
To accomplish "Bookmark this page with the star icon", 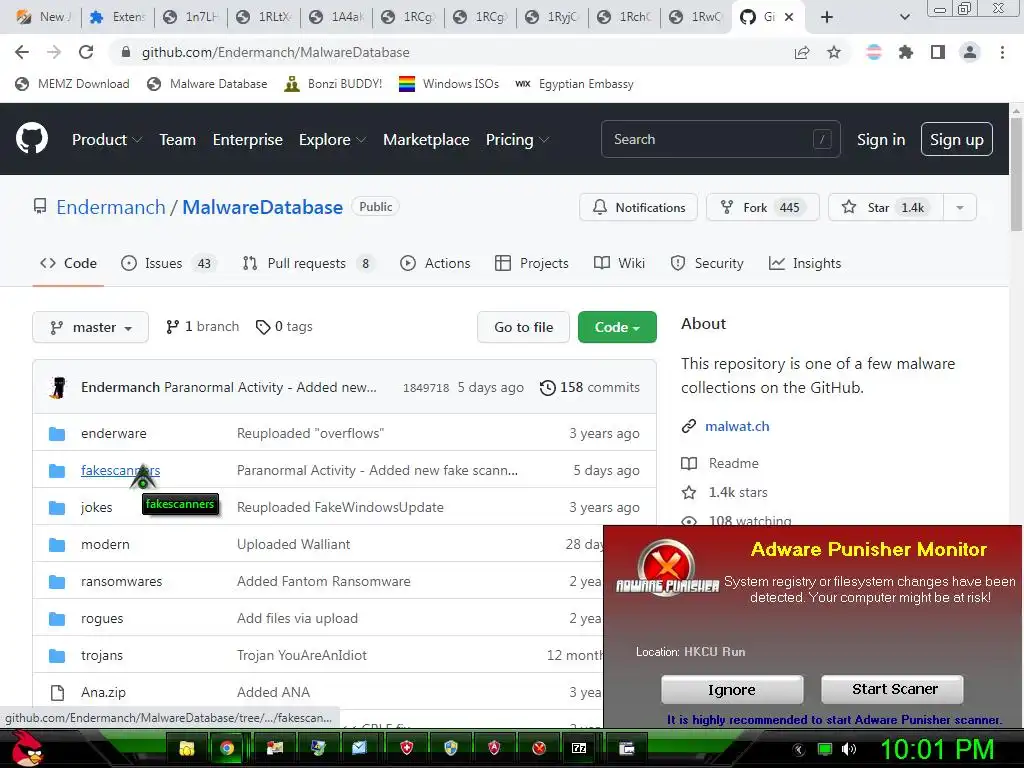I will [834, 52].
